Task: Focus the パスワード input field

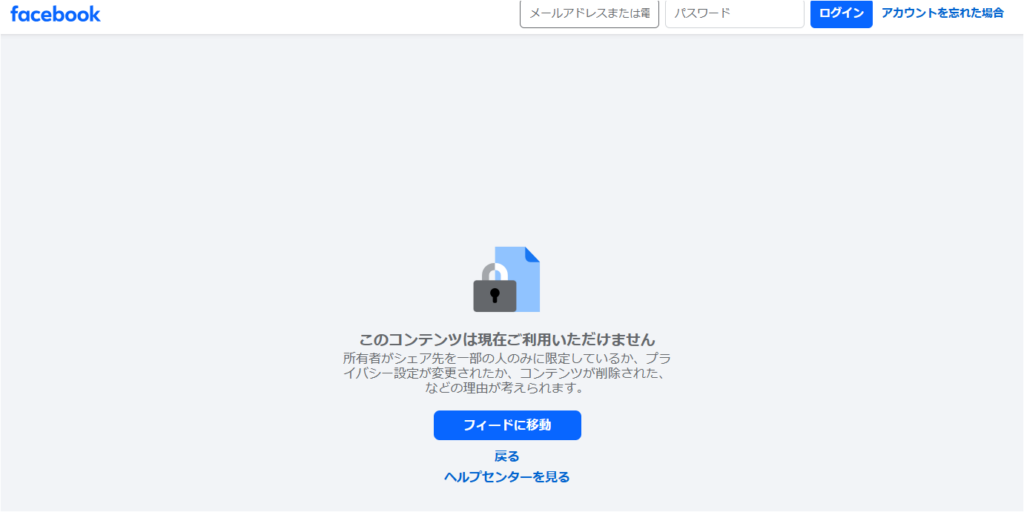Action: 734,13
